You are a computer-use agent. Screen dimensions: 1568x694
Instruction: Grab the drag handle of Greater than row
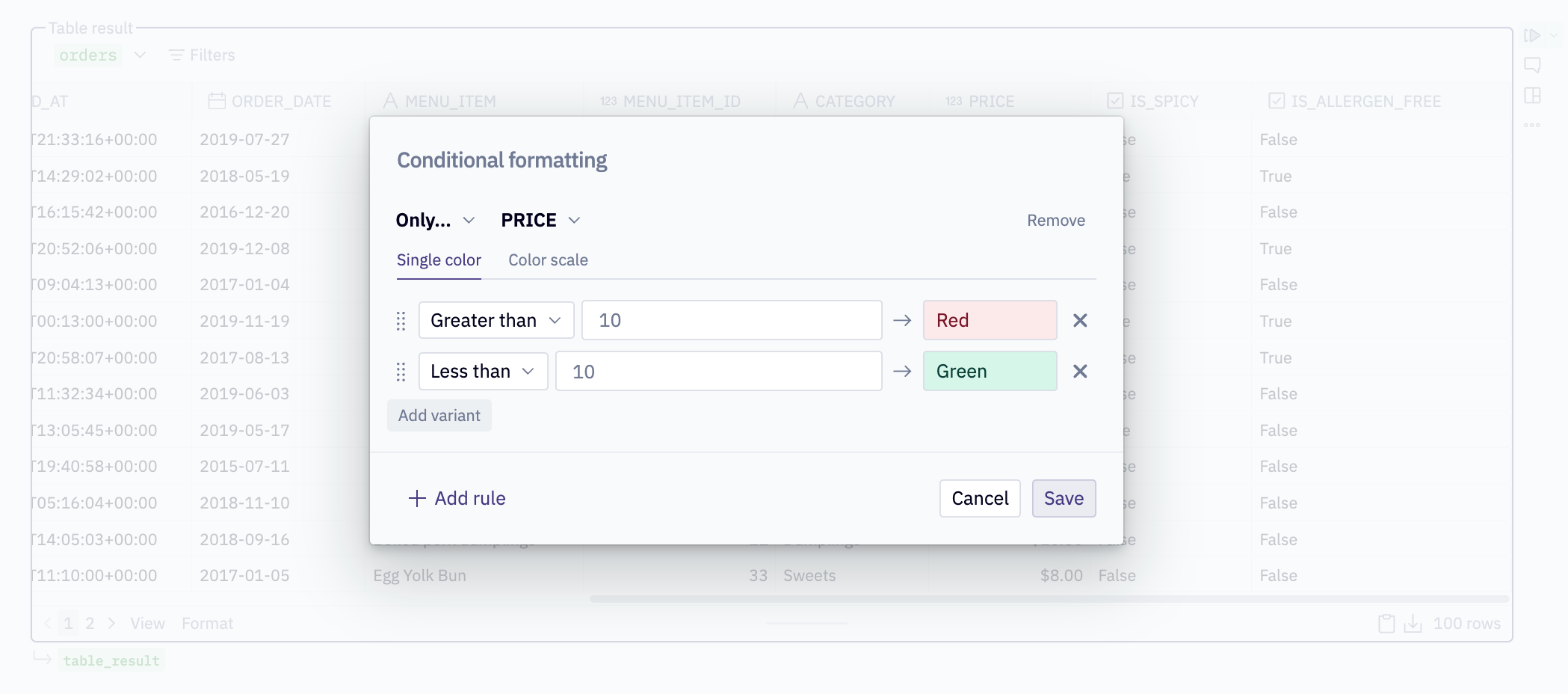[401, 321]
